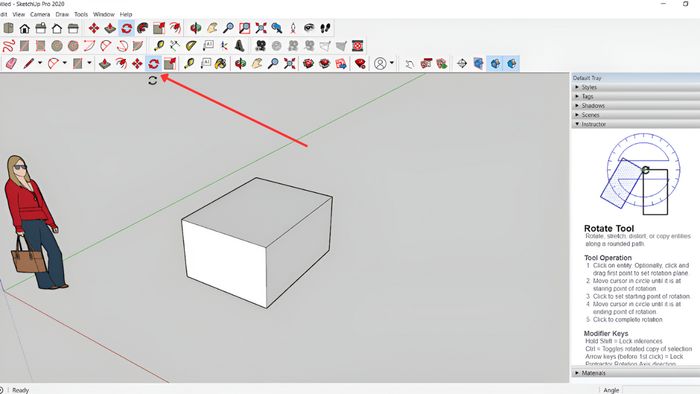
Task: Click the Previous view icon
Action: (277, 28)
